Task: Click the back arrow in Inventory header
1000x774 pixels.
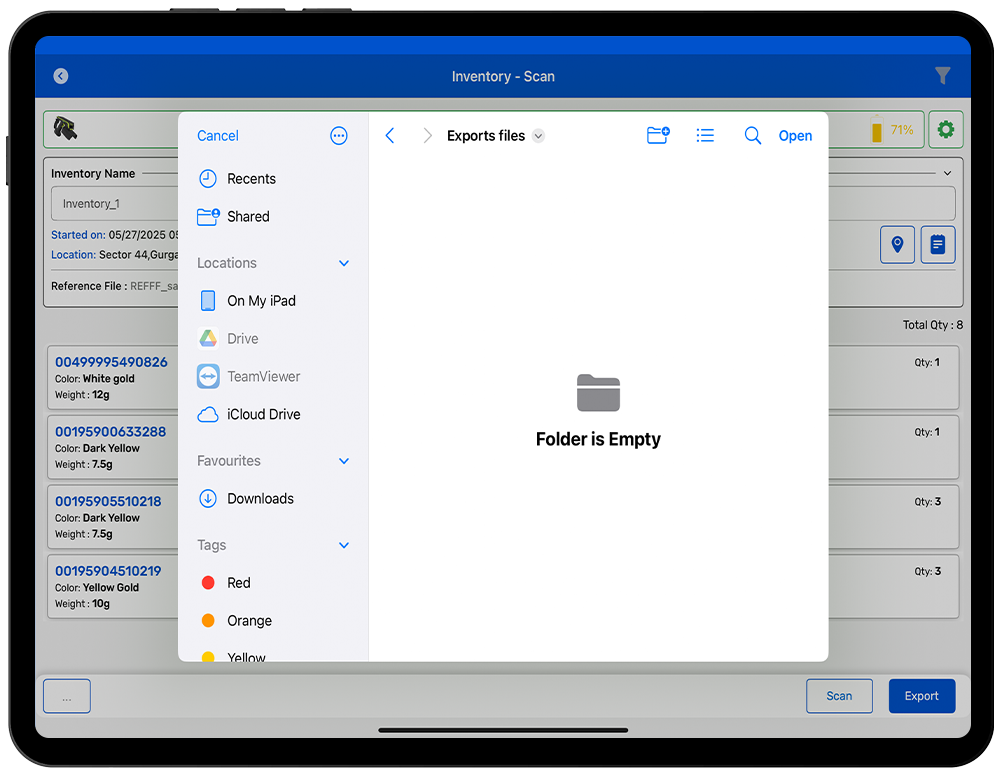Action: pyautogui.click(x=61, y=76)
